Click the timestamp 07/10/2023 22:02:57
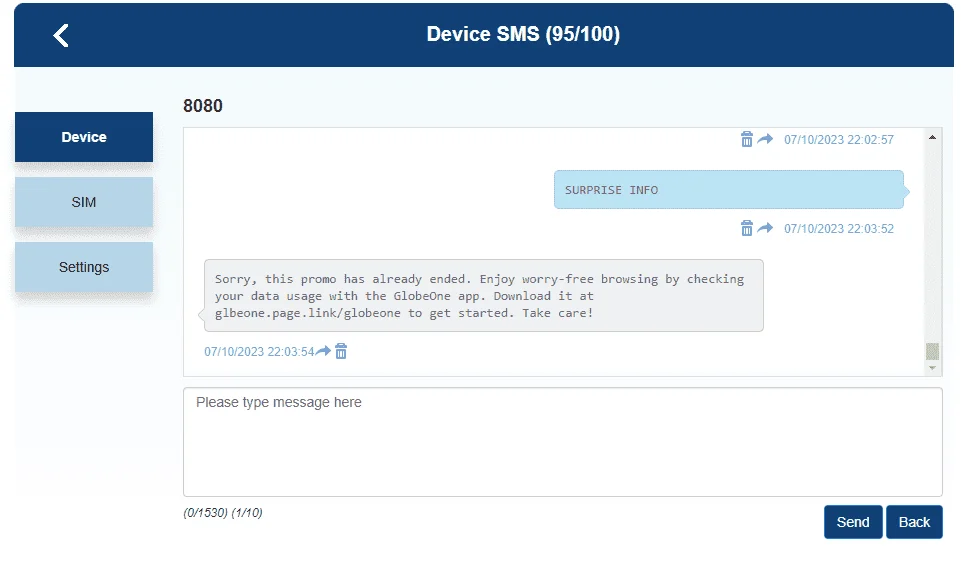 839,139
